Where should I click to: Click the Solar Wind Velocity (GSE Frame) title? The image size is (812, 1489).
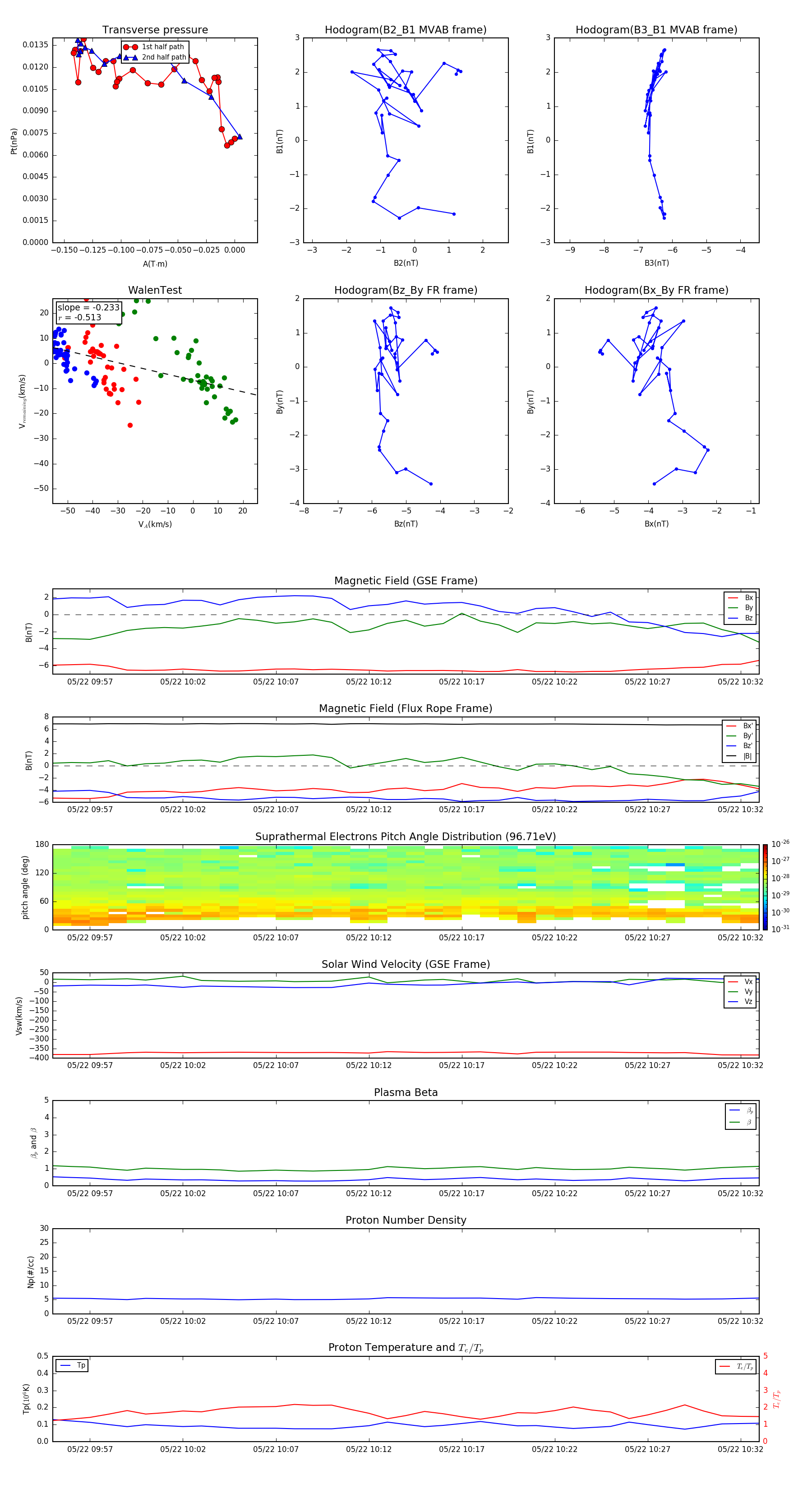[x=406, y=965]
